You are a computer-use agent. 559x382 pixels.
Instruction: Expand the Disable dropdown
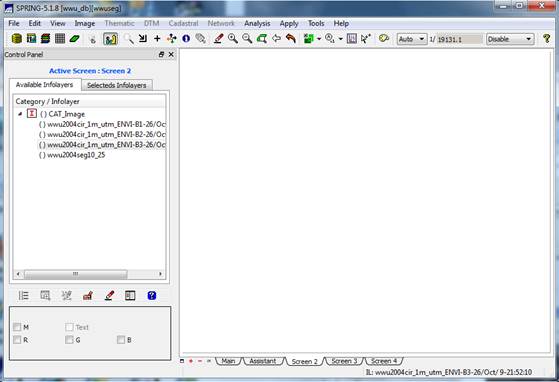point(510,39)
